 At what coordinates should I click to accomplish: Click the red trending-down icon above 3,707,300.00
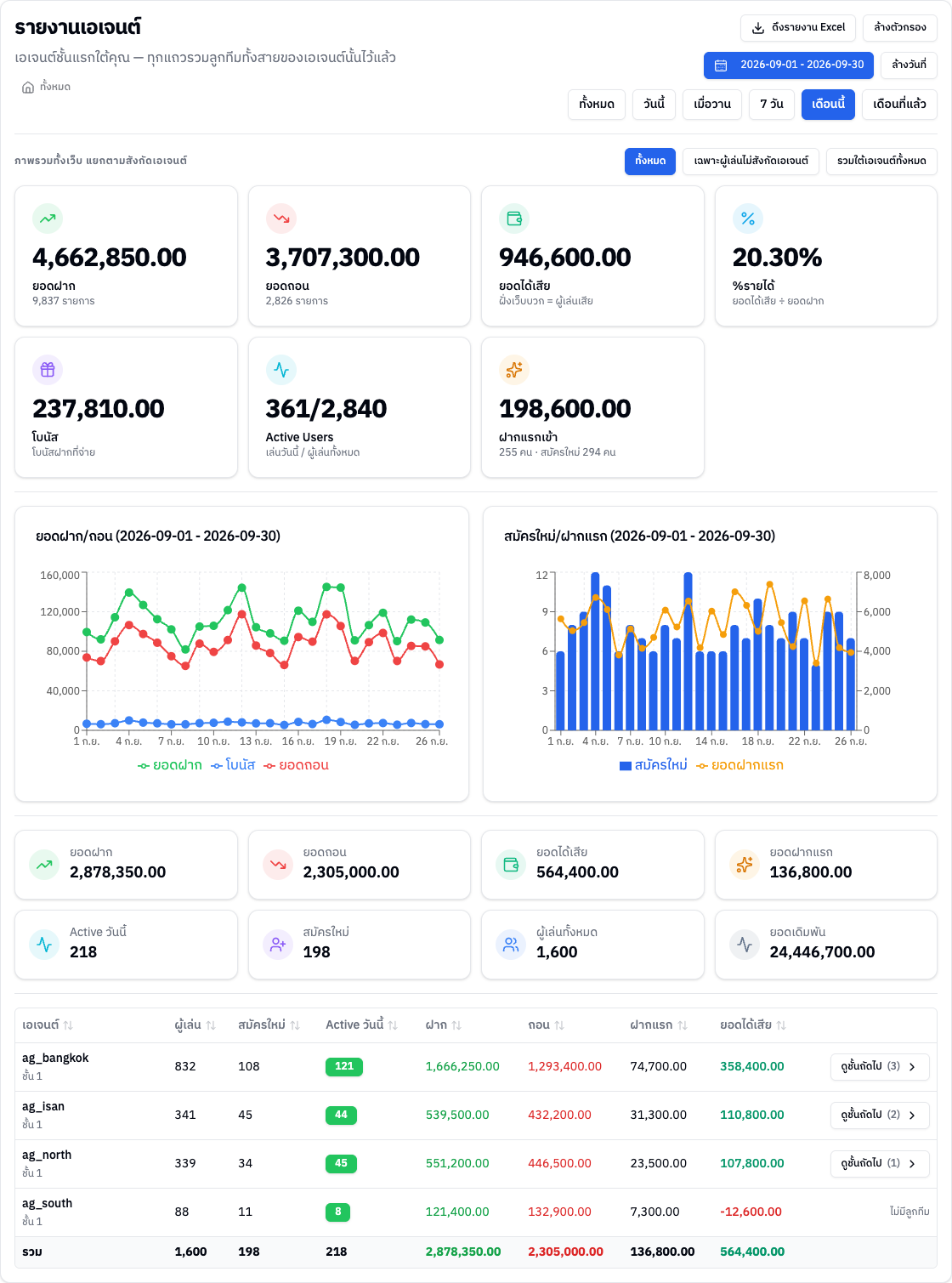coord(281,219)
